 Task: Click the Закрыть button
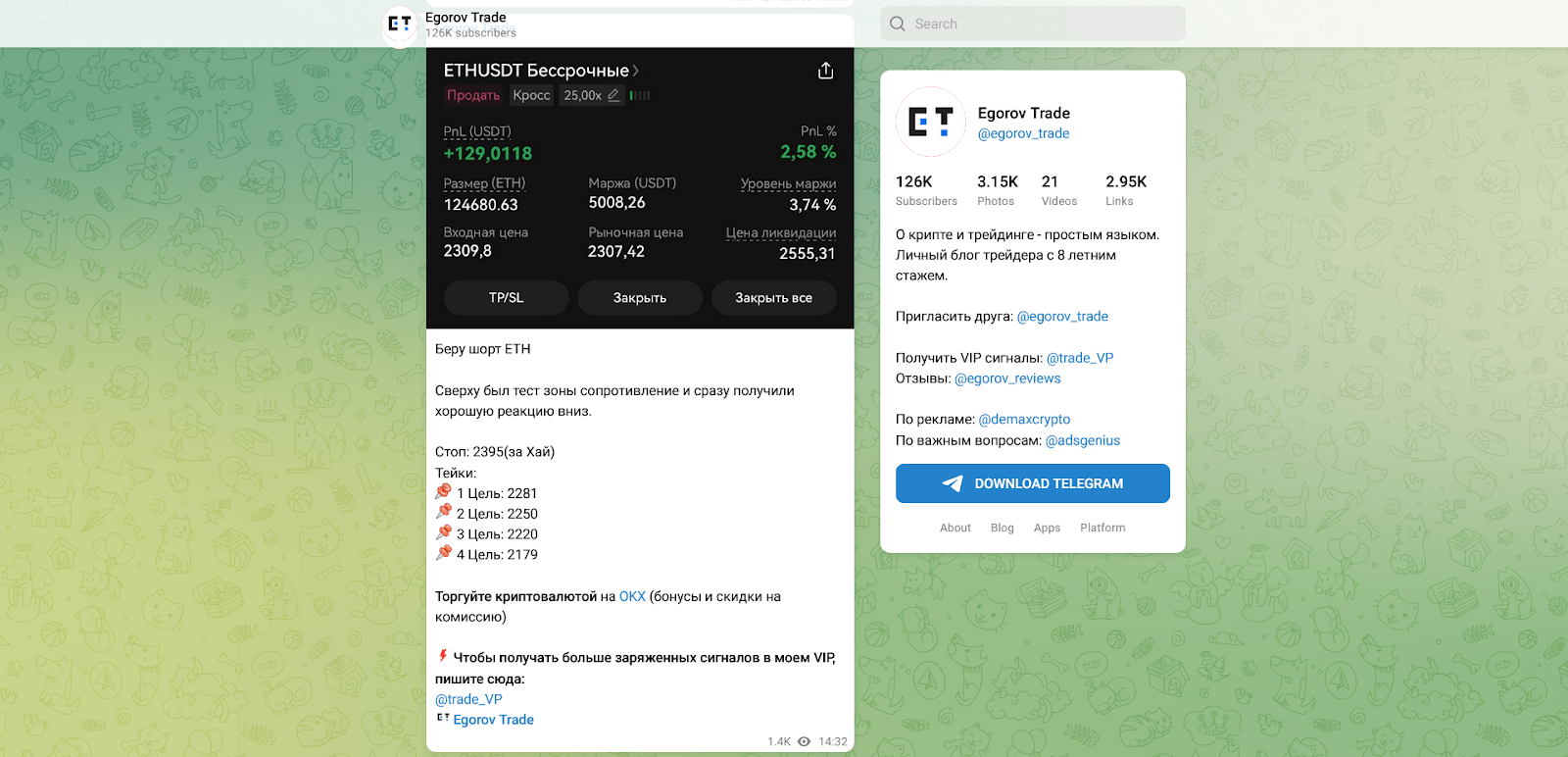(x=640, y=298)
